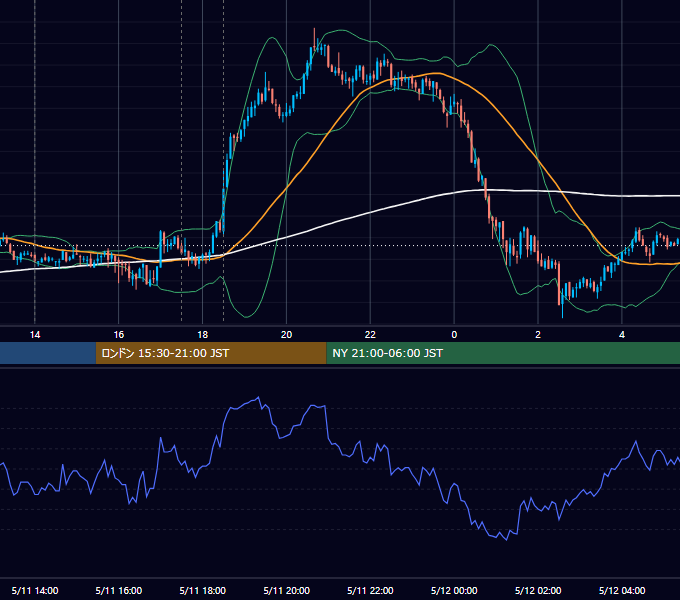Click the blue session bar before ロンドン
This screenshot has height=600, width=680.
click(48, 353)
